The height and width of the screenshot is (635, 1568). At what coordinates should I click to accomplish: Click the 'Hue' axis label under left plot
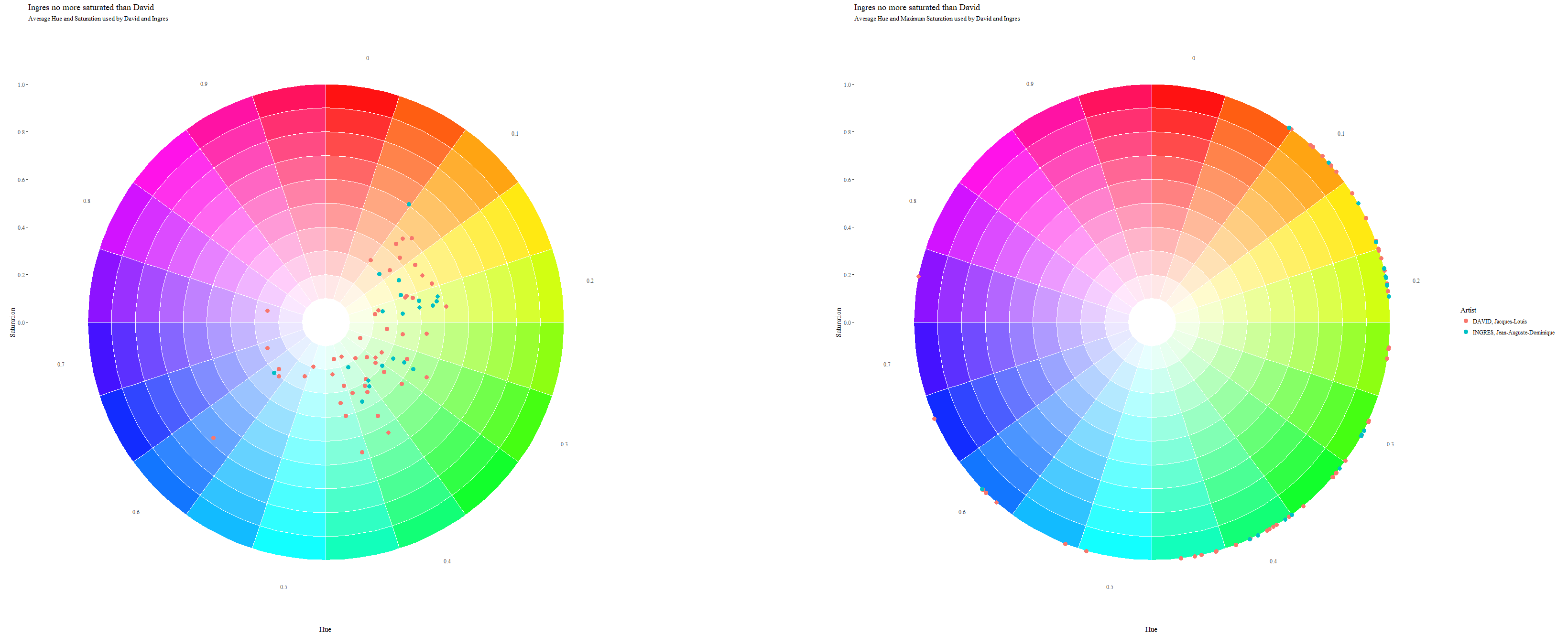(x=325, y=629)
